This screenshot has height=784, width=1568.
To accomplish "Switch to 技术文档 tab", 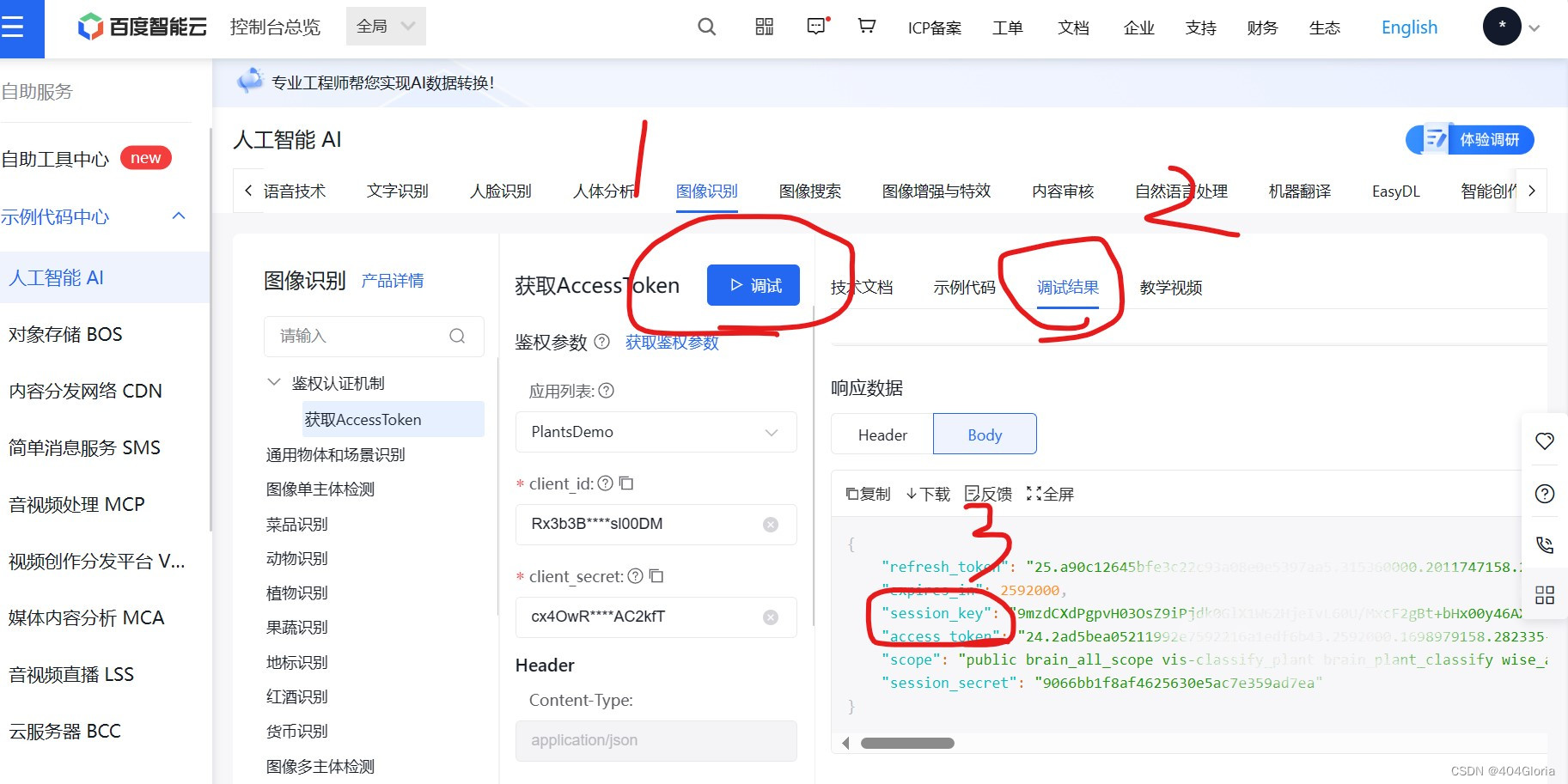I will [x=861, y=287].
